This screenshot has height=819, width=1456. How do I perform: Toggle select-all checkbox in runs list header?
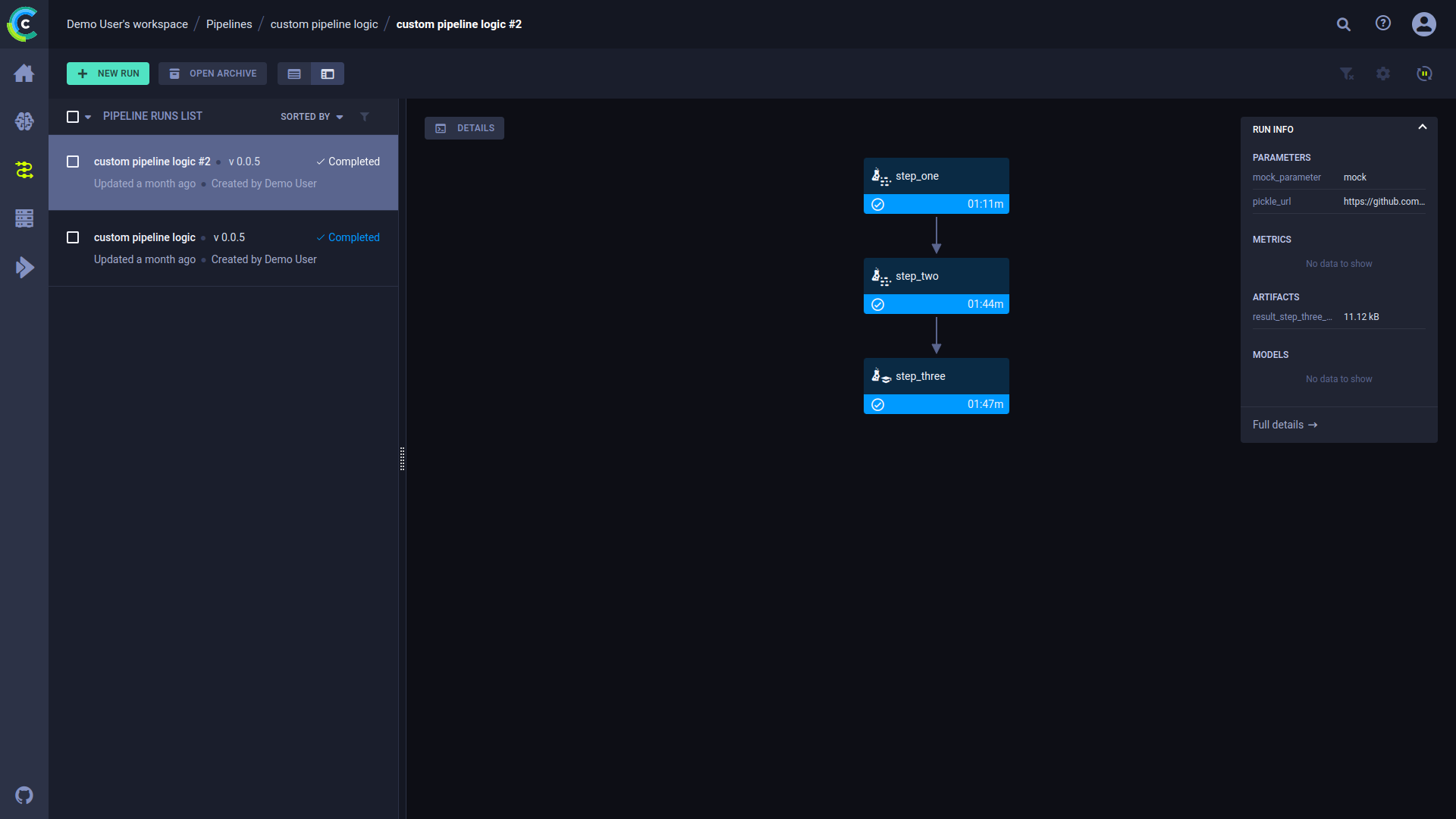point(73,117)
